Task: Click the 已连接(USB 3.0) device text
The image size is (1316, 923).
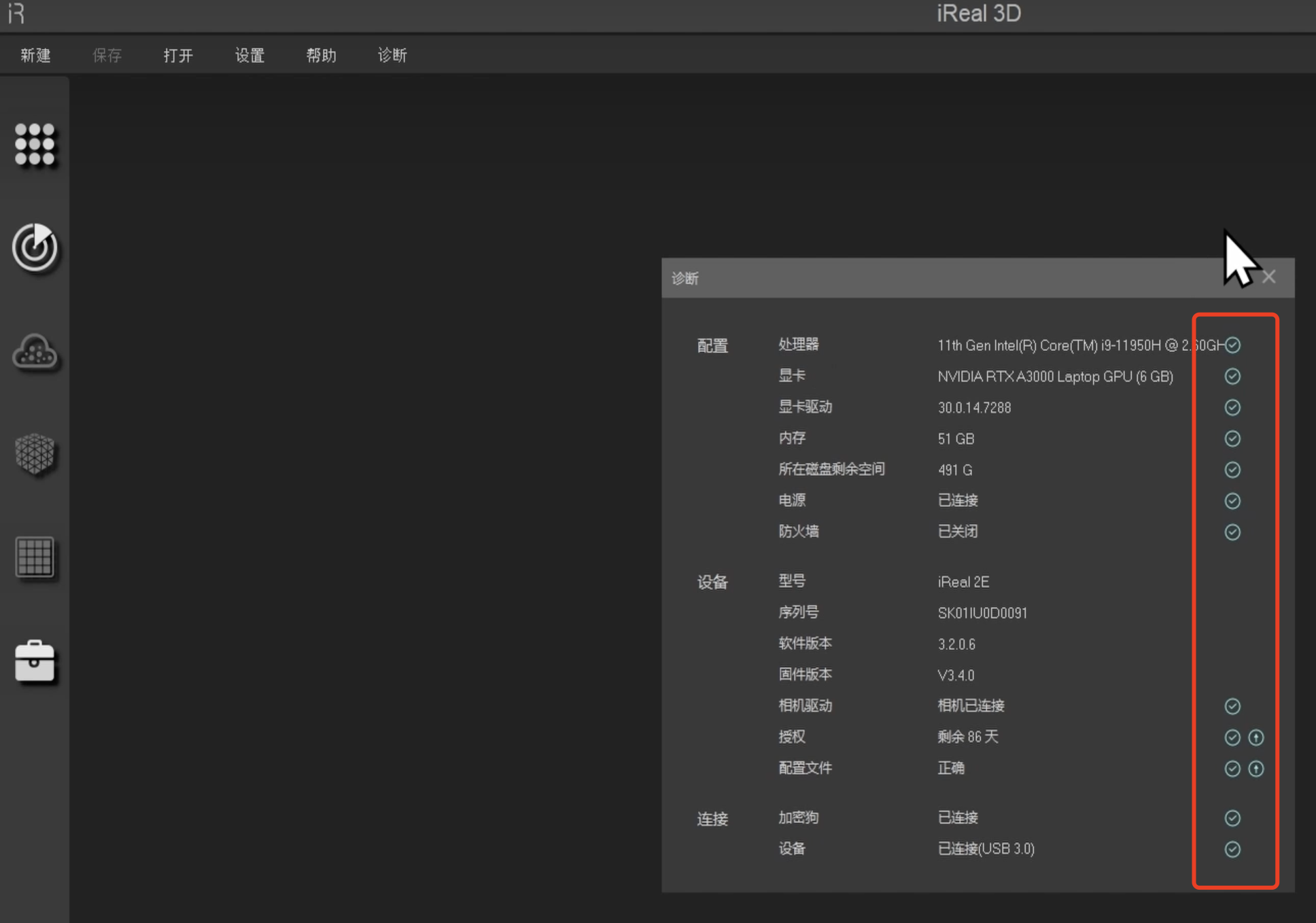Action: coord(986,849)
